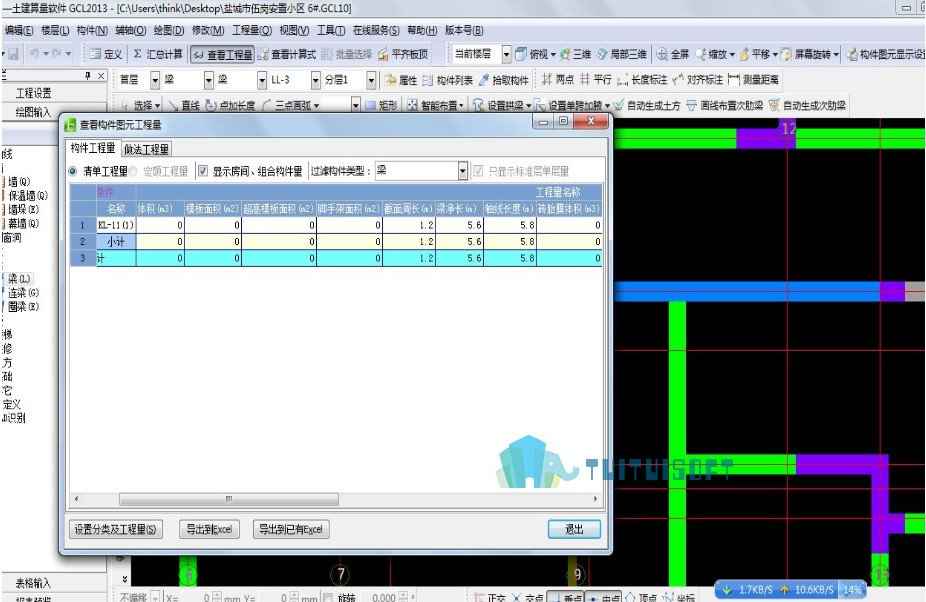
Task: Open LL-3 component name dropdown
Action: tap(315, 80)
